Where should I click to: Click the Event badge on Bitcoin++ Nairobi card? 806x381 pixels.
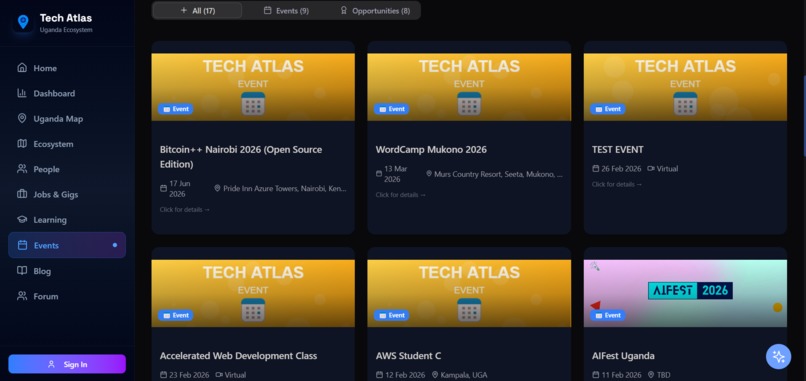(175, 109)
